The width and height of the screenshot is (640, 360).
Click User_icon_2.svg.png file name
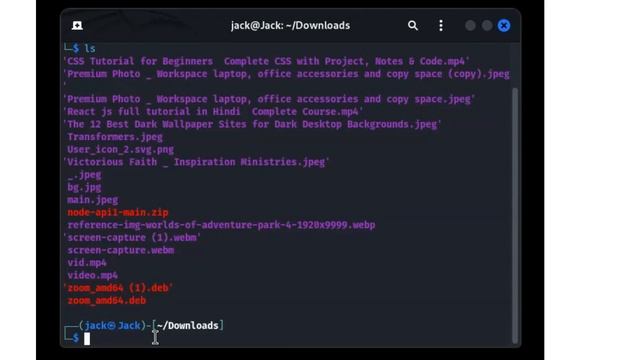click(x=120, y=150)
